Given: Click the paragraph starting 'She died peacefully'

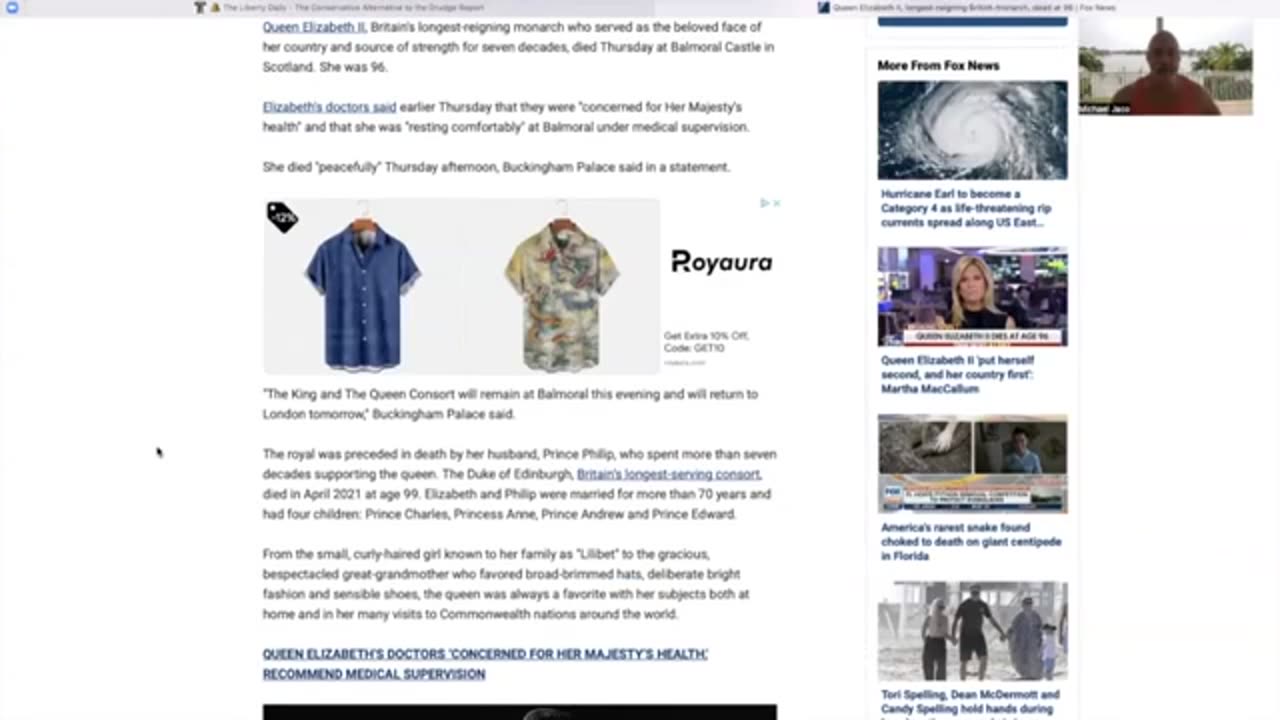Looking at the screenshot, I should click(x=496, y=167).
